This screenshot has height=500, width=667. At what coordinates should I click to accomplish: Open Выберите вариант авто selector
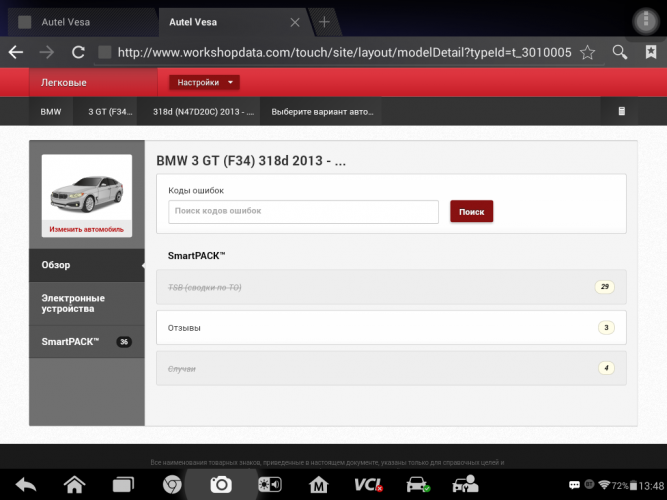(322, 112)
